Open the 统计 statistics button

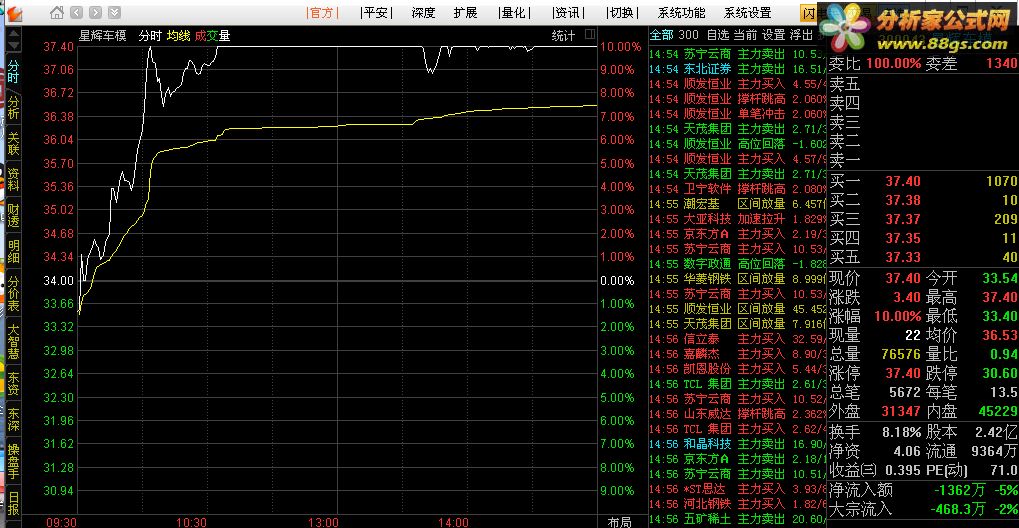[563, 36]
